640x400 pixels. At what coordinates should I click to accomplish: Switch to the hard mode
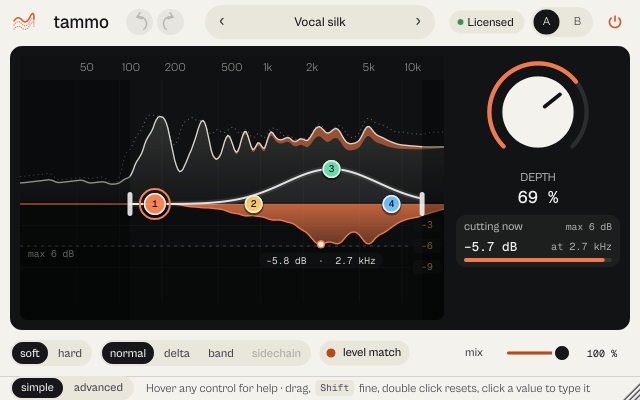click(x=70, y=353)
